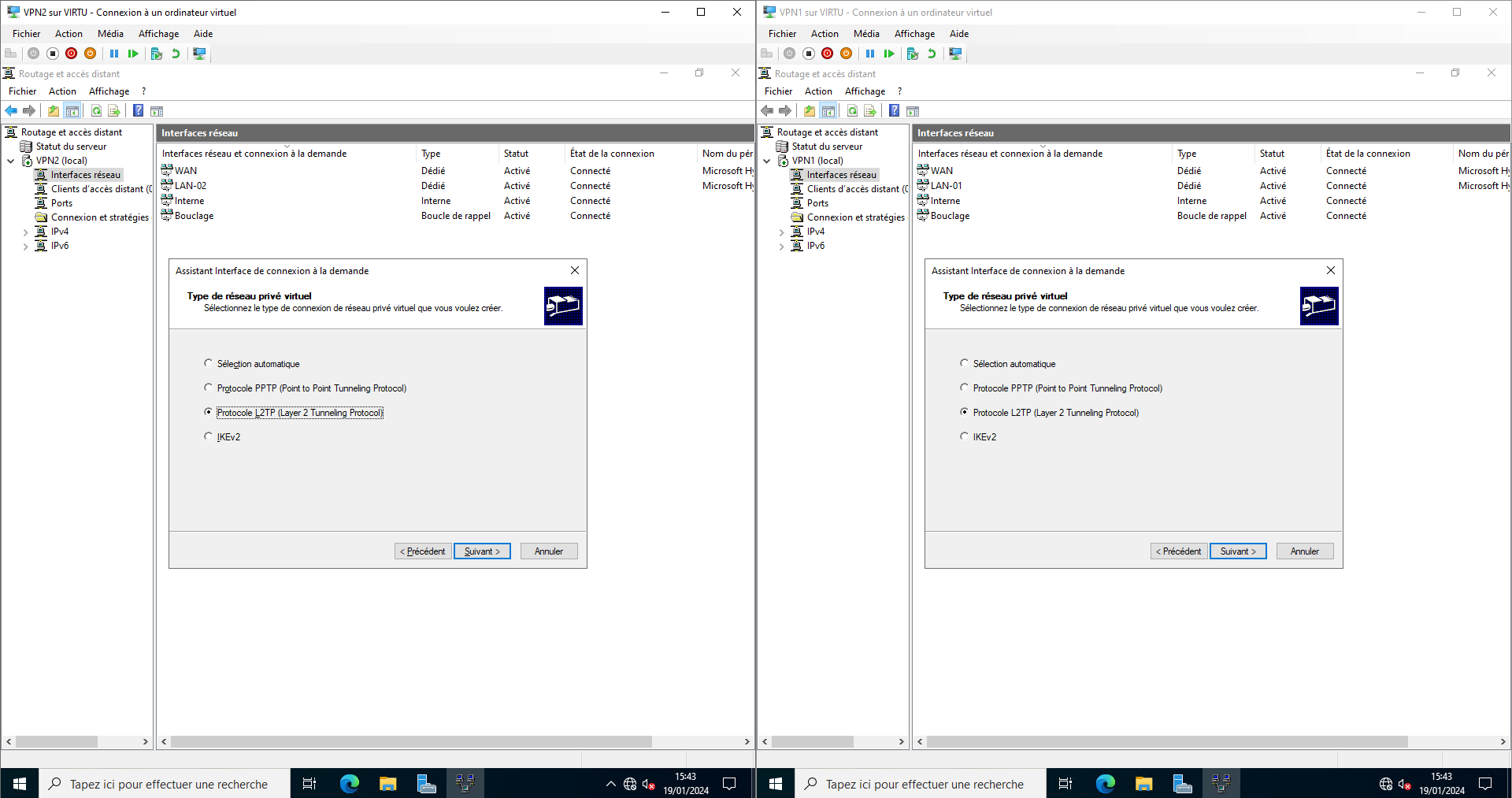Open Média menu in VPN2 VM window

click(x=110, y=34)
